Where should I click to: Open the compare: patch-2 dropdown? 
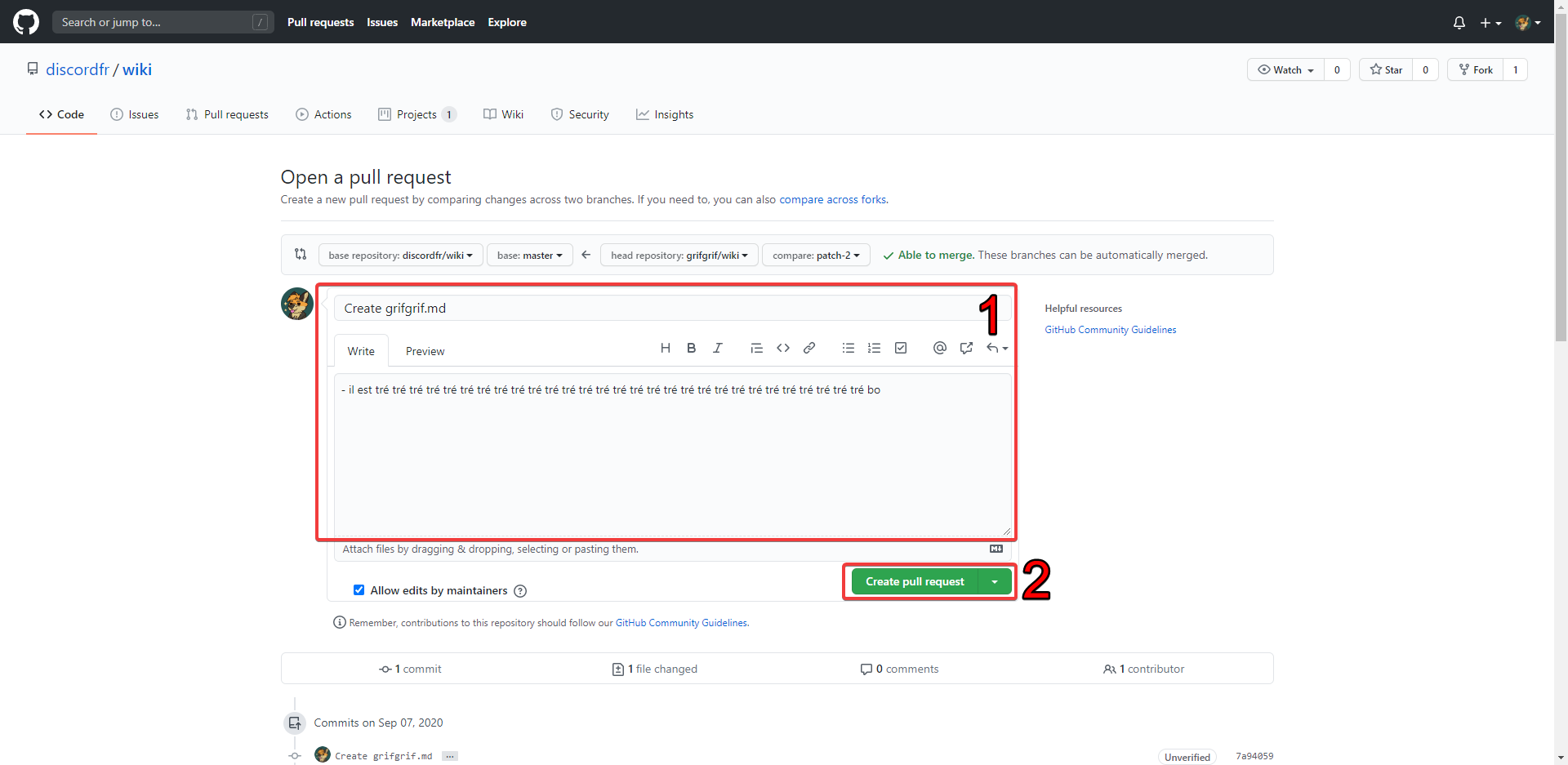(816, 255)
